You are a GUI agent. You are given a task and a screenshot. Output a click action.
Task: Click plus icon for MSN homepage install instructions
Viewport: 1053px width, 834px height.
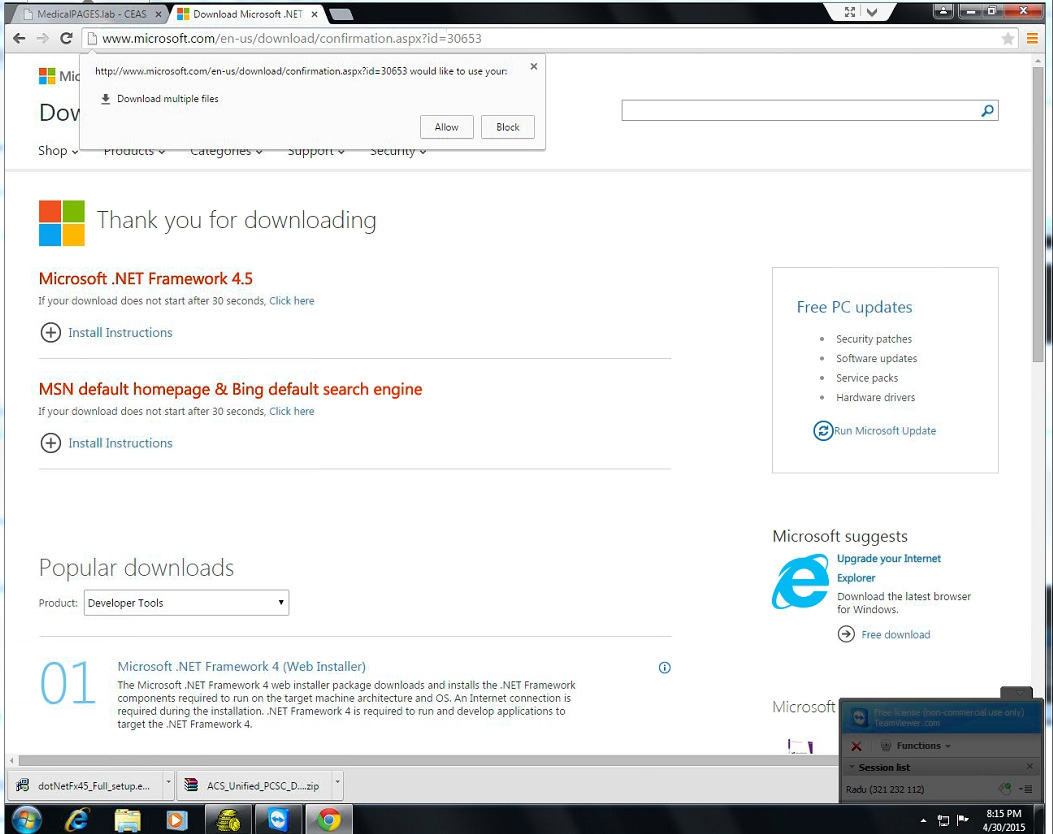50,443
